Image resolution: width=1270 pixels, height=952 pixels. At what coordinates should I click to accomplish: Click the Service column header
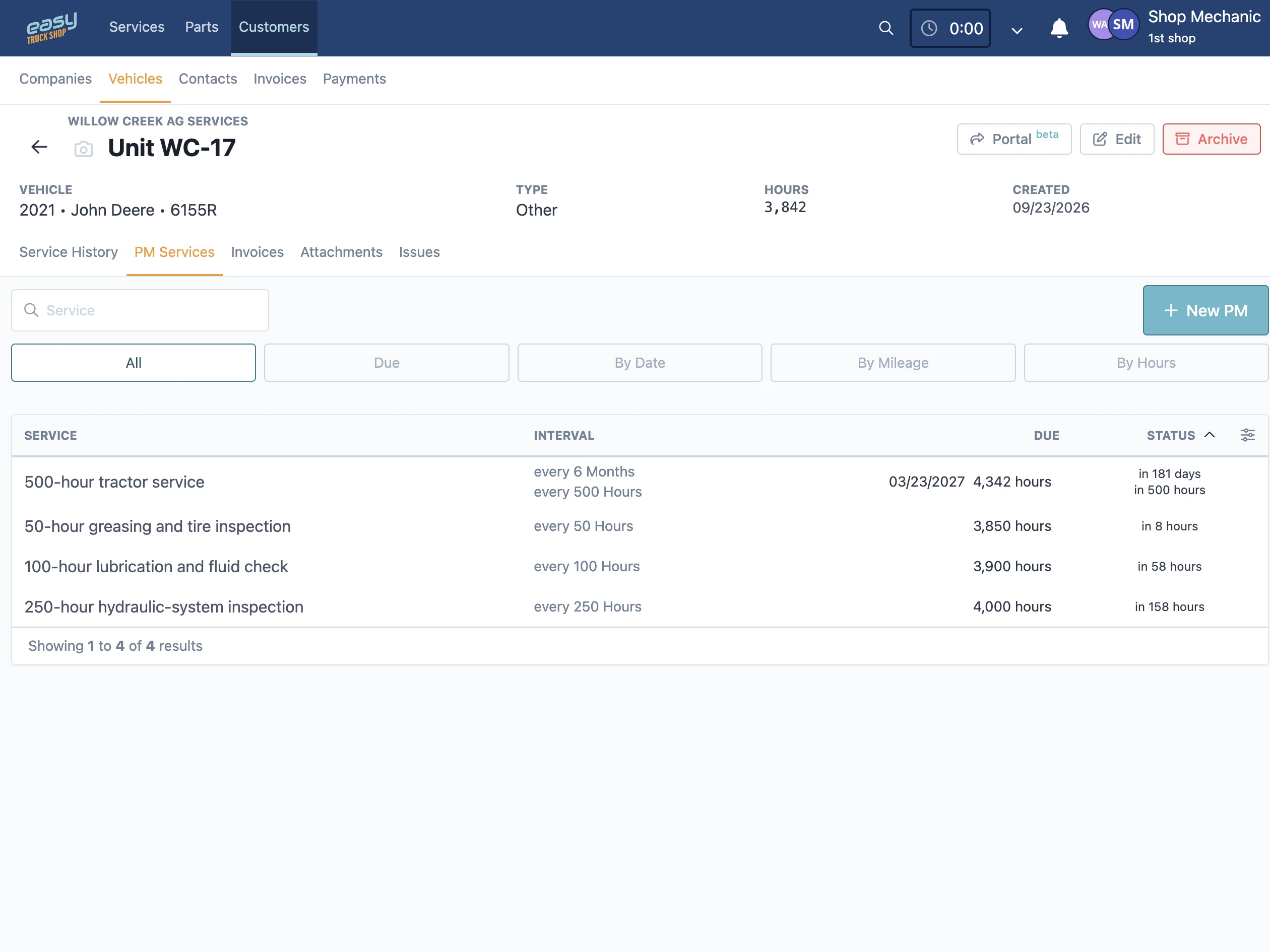click(50, 436)
